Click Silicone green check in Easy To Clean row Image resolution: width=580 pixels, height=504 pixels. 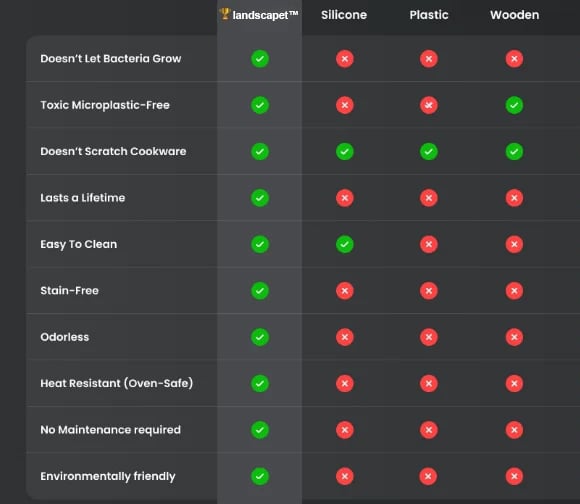click(345, 244)
